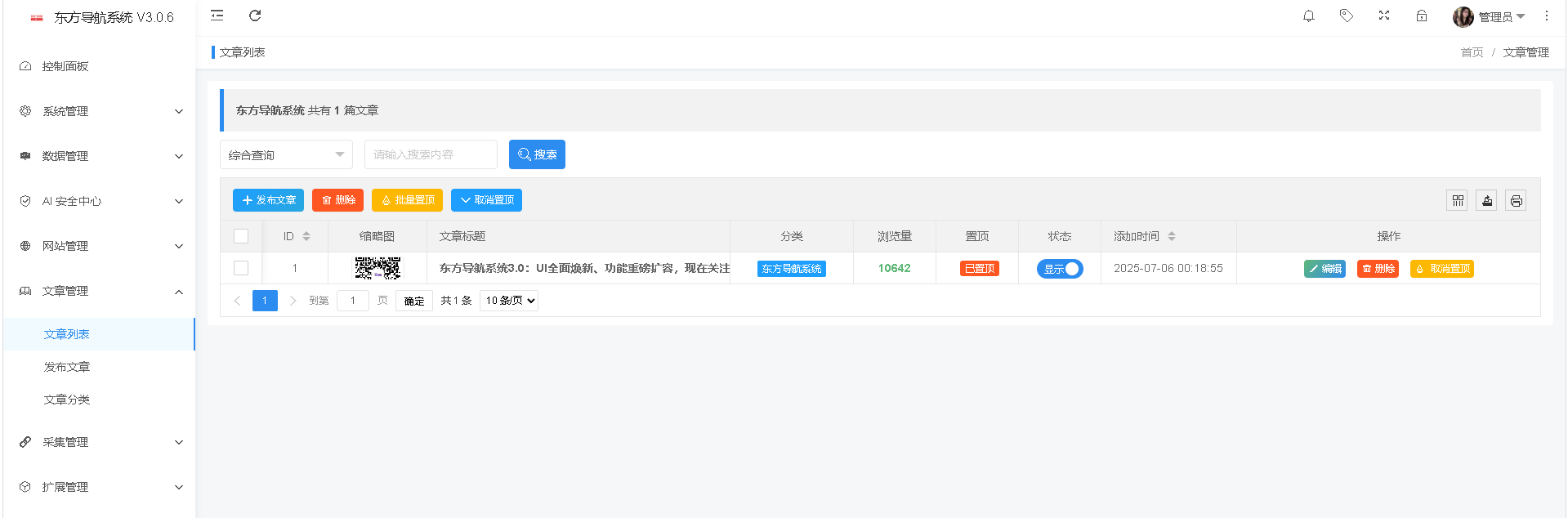Click yellow 取消置顶 in the row actions
This screenshot has width=1568, height=518.
click(x=1441, y=269)
